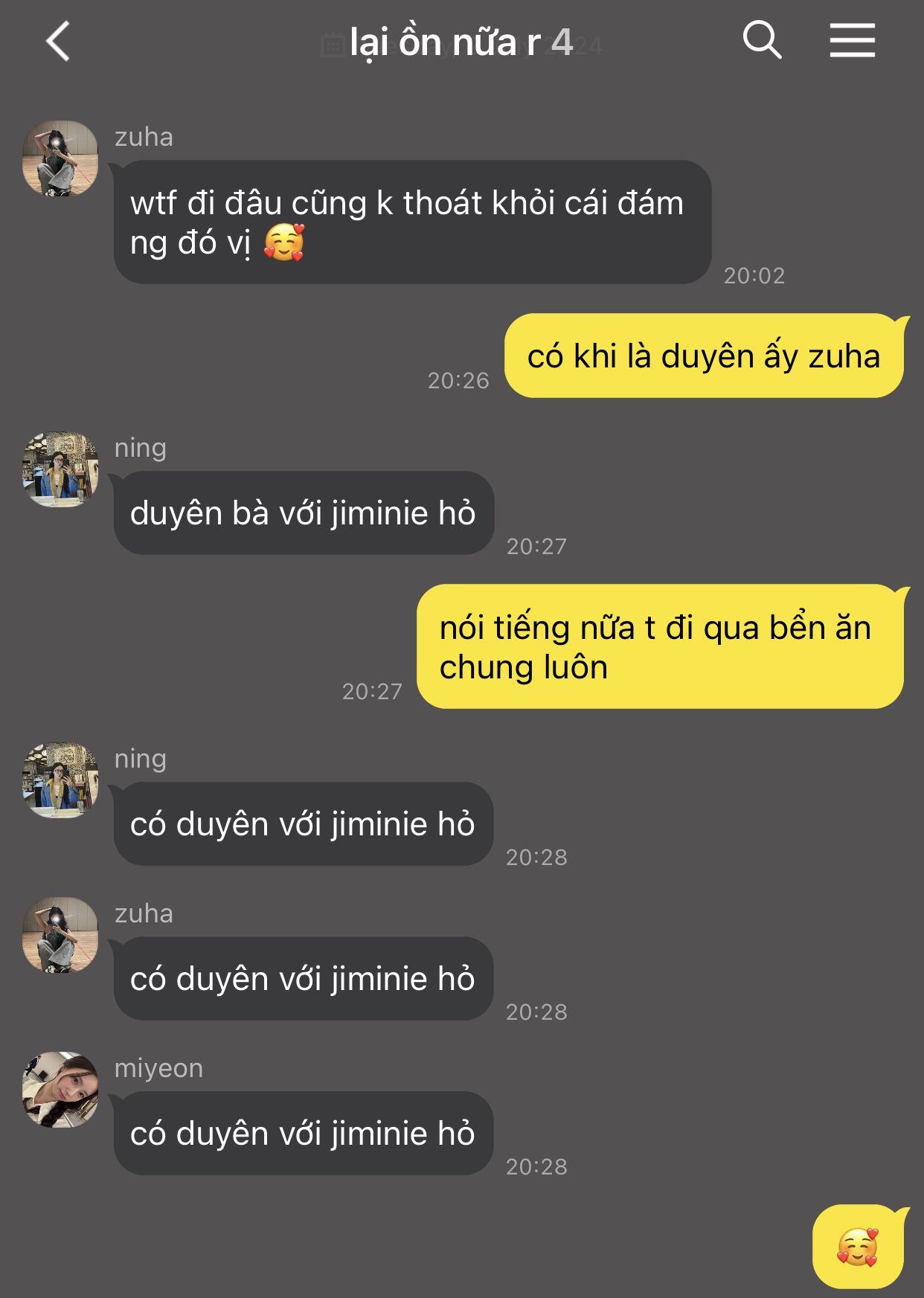
Task: Open ning's avatar at the 20:28 message
Action: 60,780
